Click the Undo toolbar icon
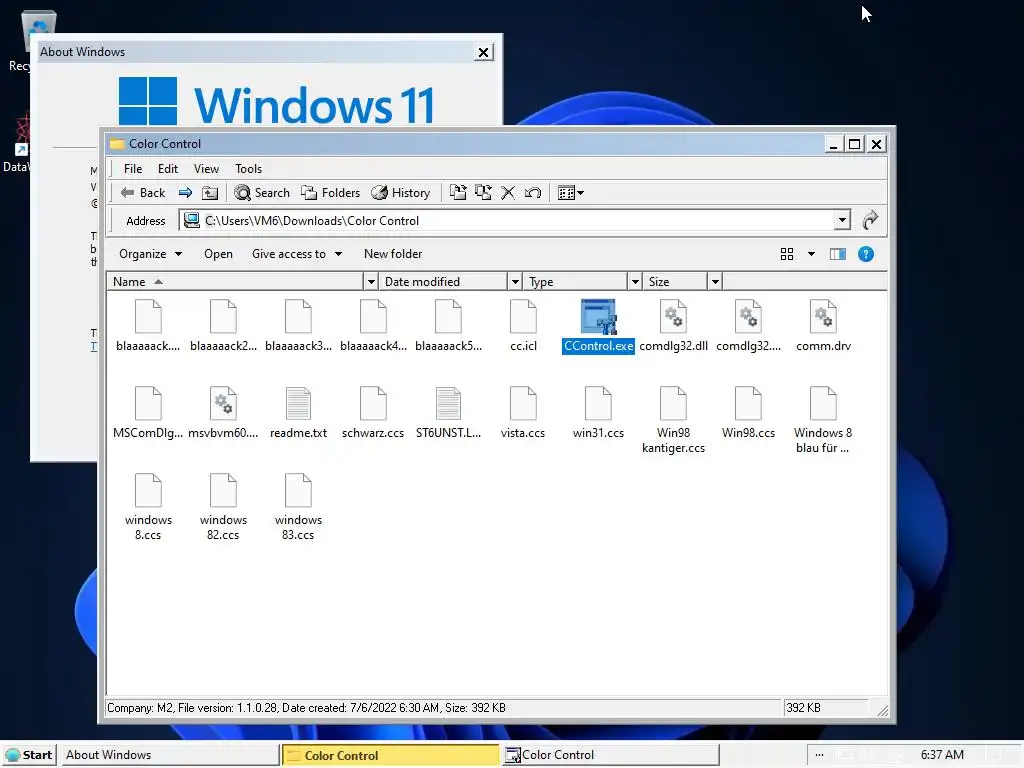Viewport: 1024px width, 768px height. [533, 193]
